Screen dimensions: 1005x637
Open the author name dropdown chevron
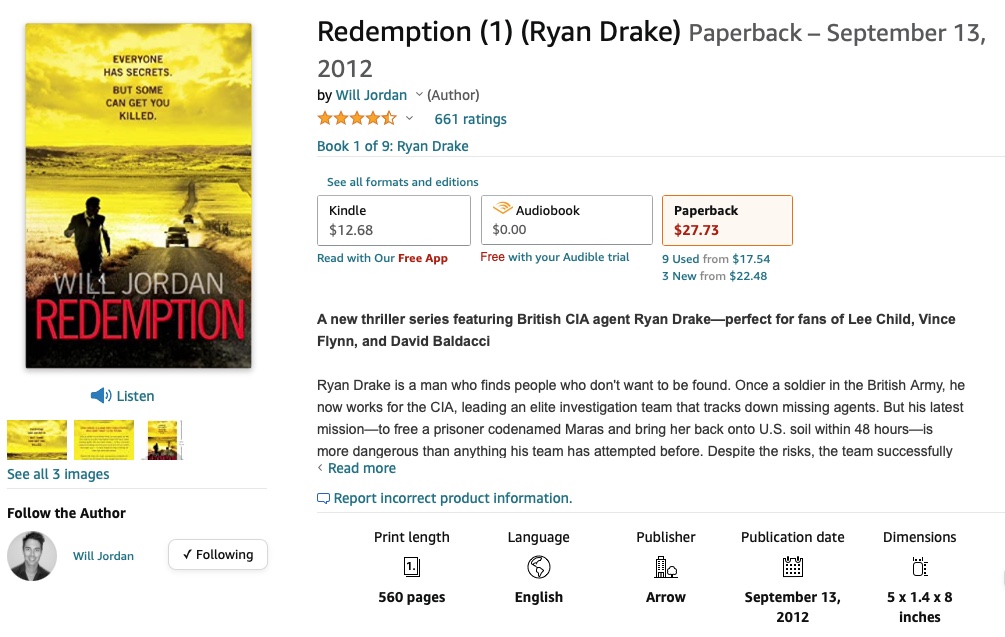pos(419,95)
